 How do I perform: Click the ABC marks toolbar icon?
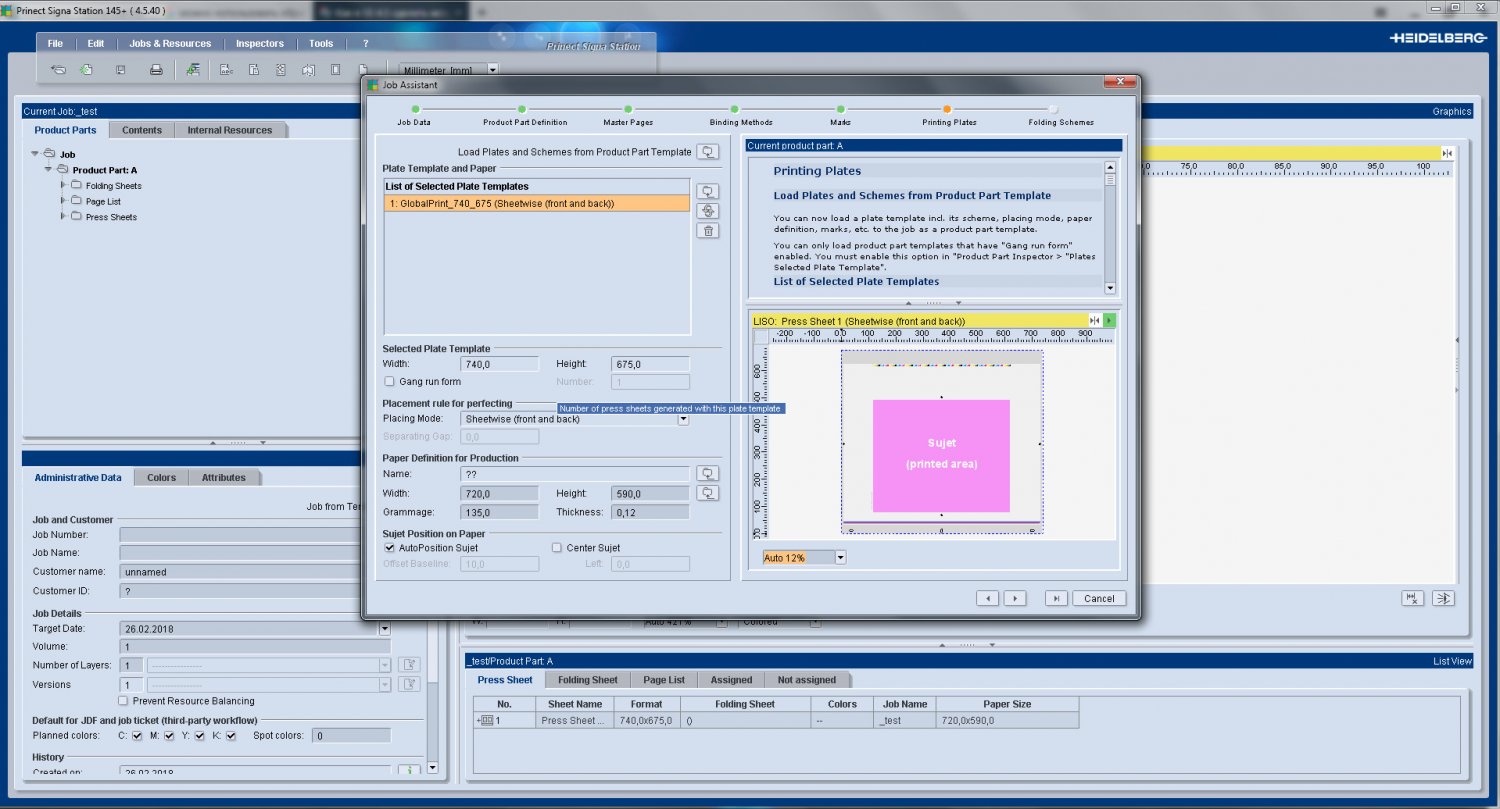pos(227,70)
